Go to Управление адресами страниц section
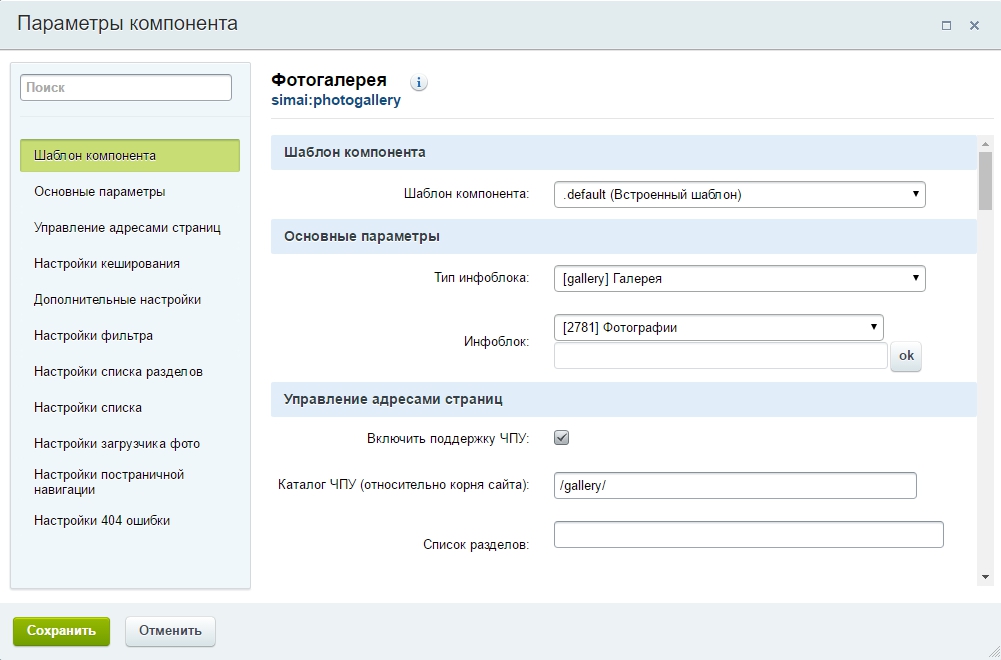This screenshot has width=1001, height=660. click(x=127, y=228)
